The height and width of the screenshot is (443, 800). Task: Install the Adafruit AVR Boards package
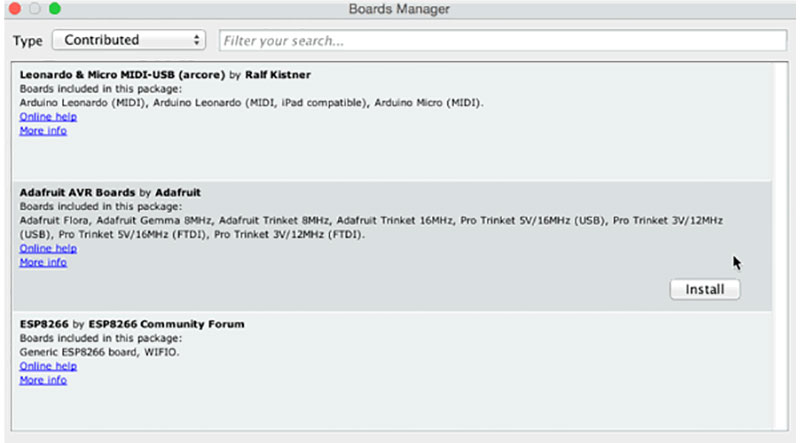pos(705,289)
